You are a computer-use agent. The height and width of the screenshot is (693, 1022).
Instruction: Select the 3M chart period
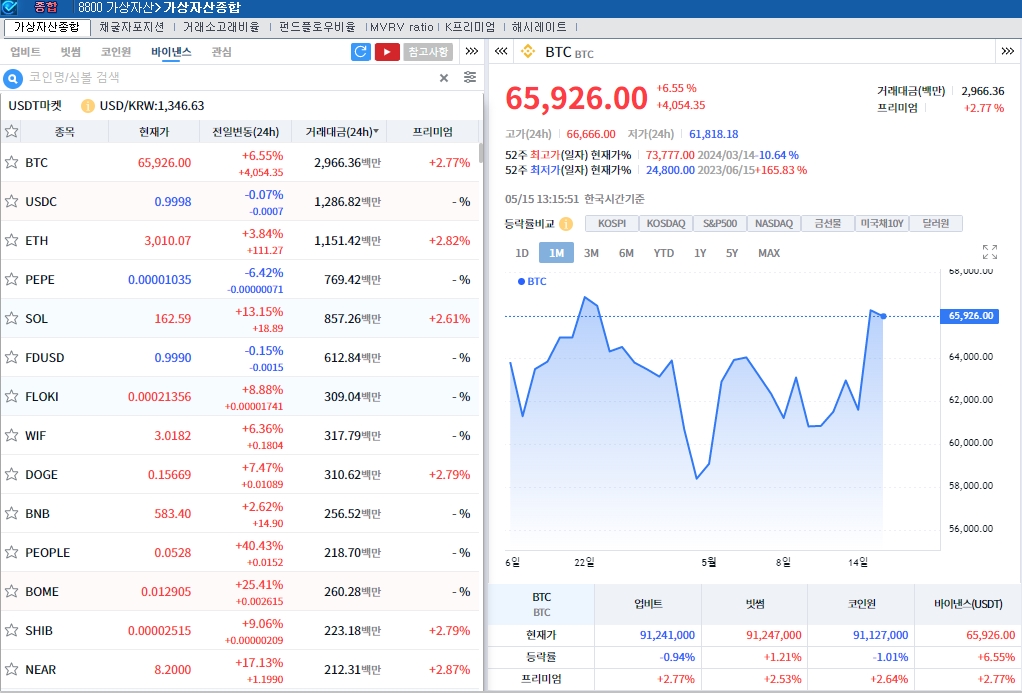point(591,253)
